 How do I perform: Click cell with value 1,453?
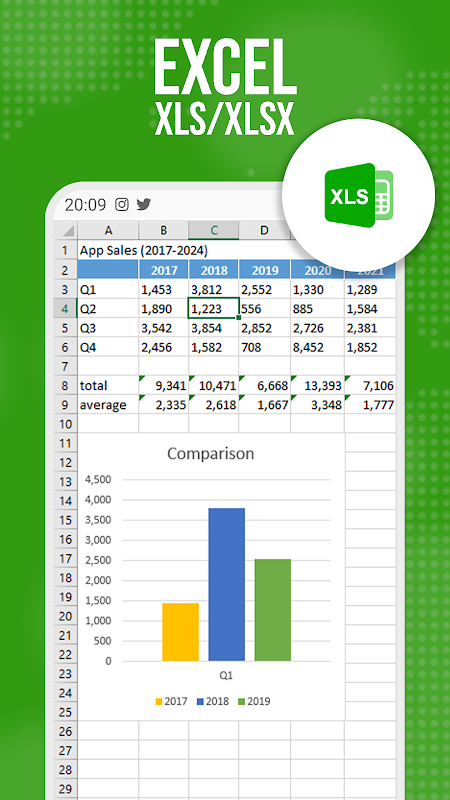pos(163,290)
